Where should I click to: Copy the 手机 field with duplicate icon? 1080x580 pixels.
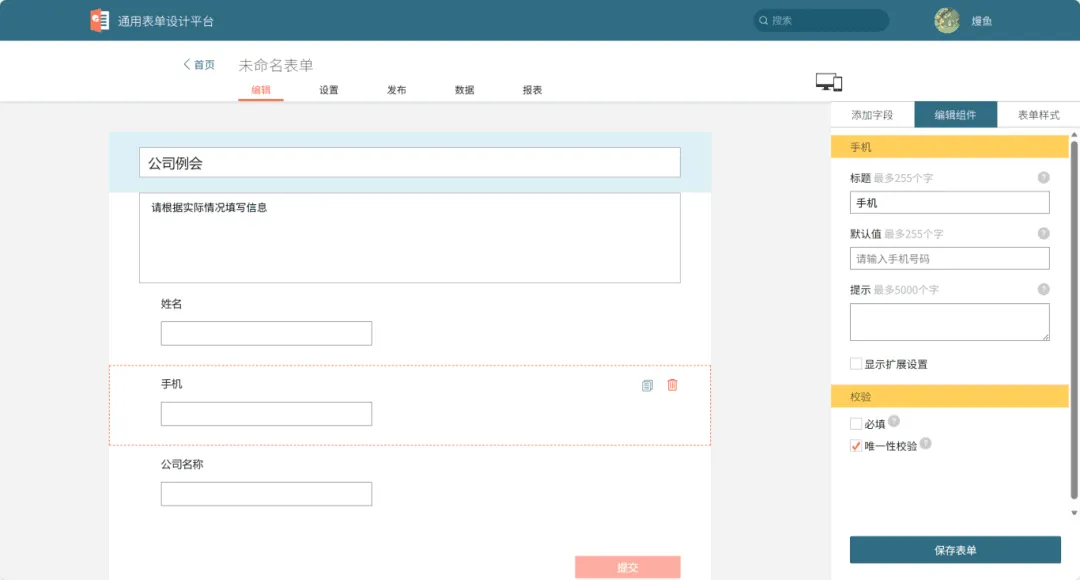(647, 386)
